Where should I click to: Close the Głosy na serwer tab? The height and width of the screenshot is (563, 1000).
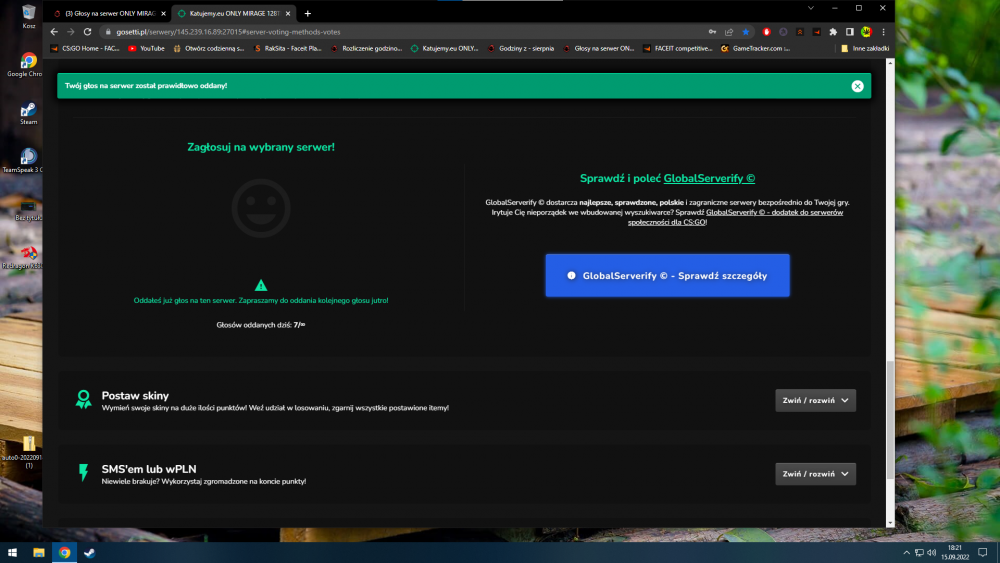[163, 13]
